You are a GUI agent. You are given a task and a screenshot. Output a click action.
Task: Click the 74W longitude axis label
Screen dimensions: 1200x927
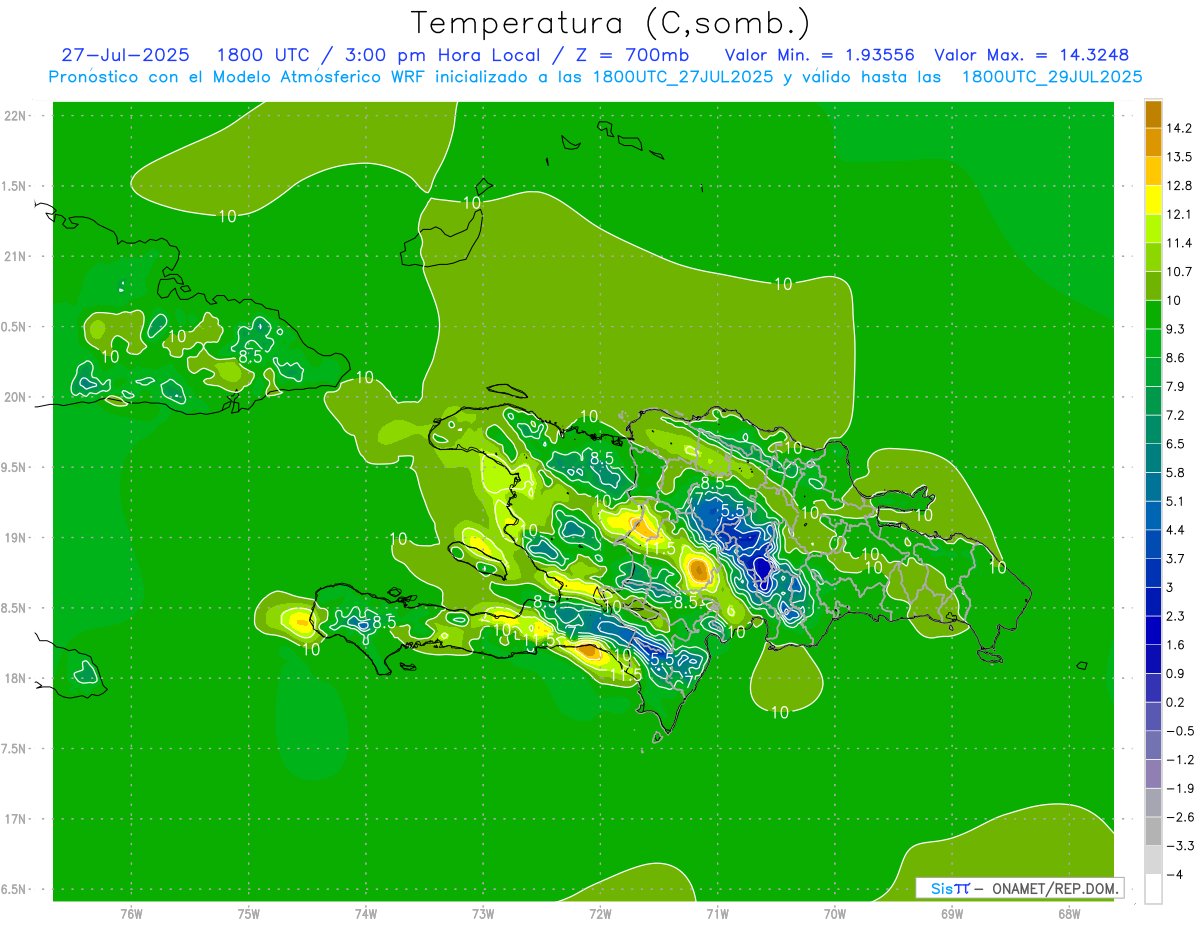[366, 914]
